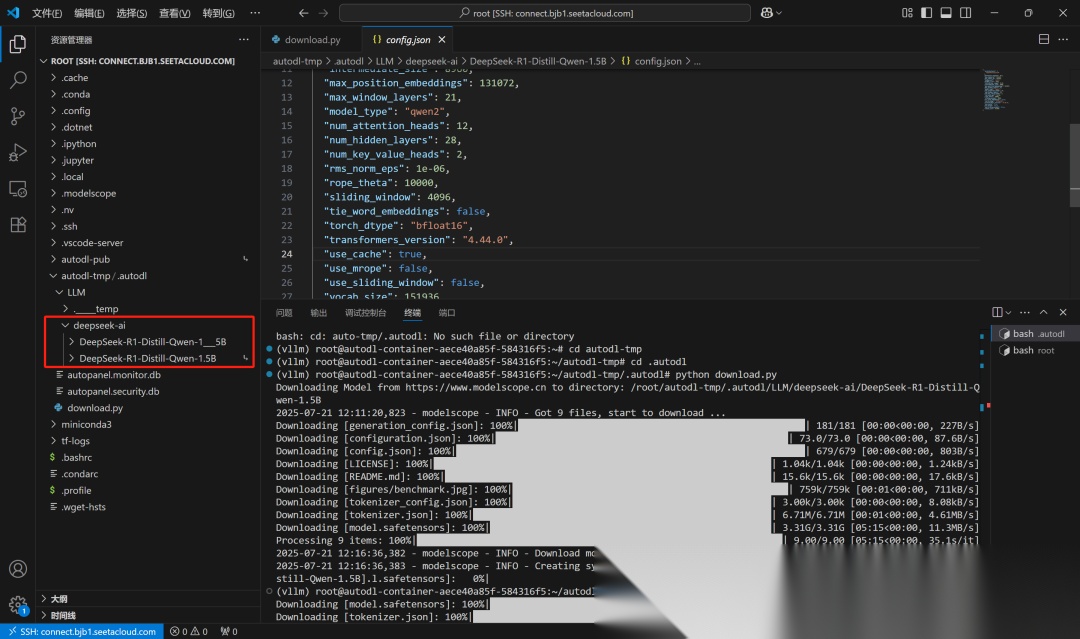Open Run and Debug view
This screenshot has width=1080, height=639.
pos(18,152)
